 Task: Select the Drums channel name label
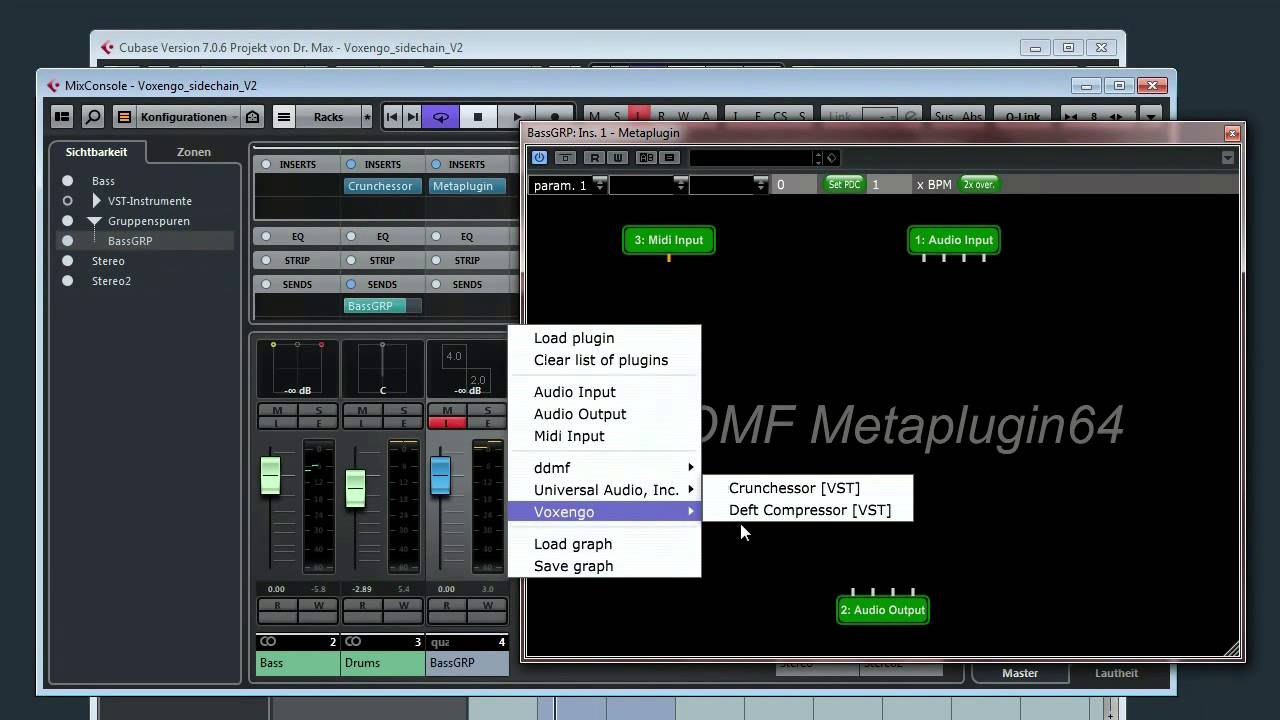coord(382,663)
